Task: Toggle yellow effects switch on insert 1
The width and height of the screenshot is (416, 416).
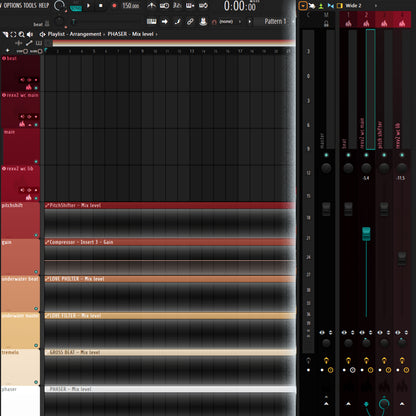Action: click(348, 360)
